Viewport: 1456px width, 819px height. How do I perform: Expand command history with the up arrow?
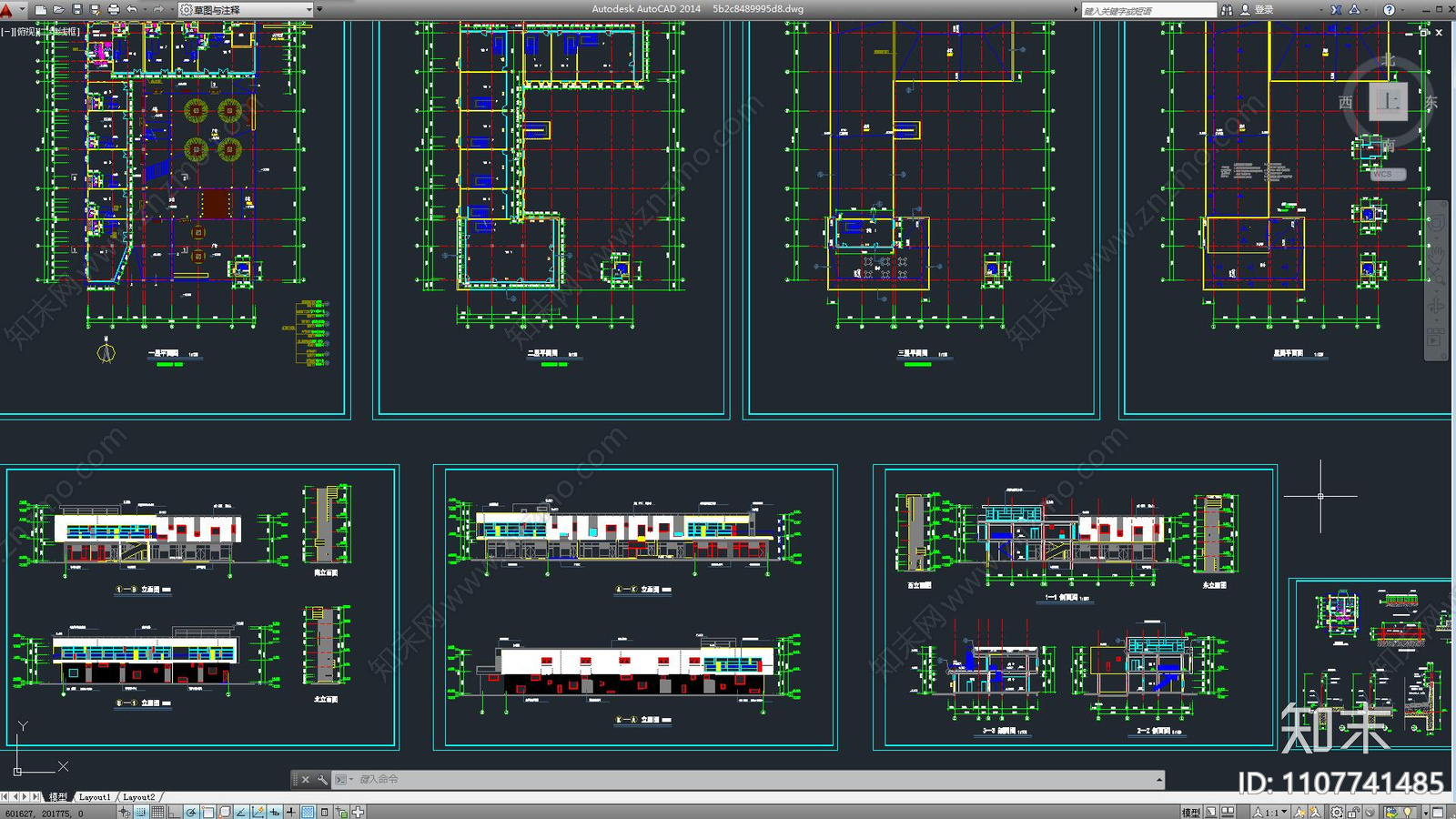click(1158, 780)
